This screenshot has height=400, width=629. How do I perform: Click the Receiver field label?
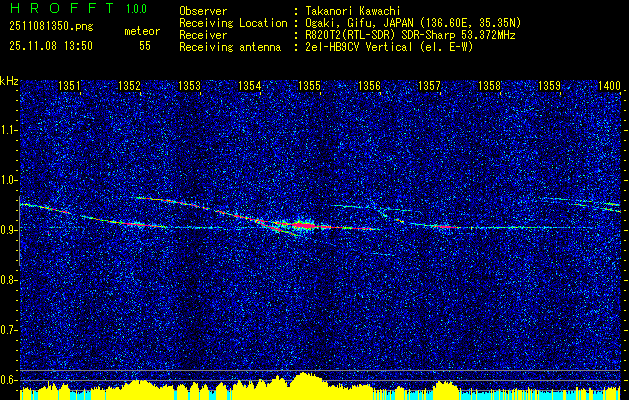pos(203,35)
